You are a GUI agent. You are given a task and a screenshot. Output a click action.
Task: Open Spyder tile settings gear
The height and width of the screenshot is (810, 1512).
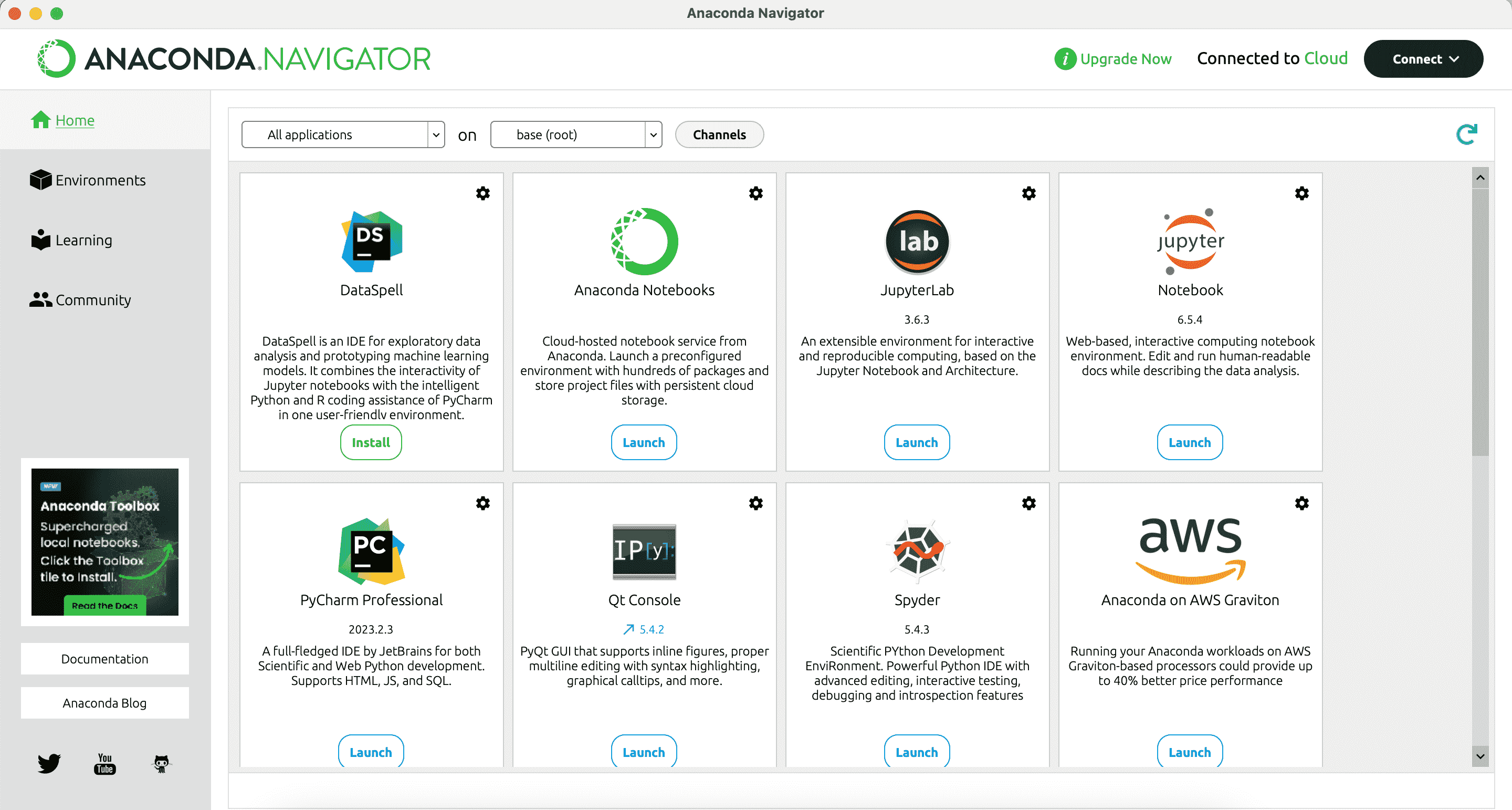click(x=1028, y=503)
